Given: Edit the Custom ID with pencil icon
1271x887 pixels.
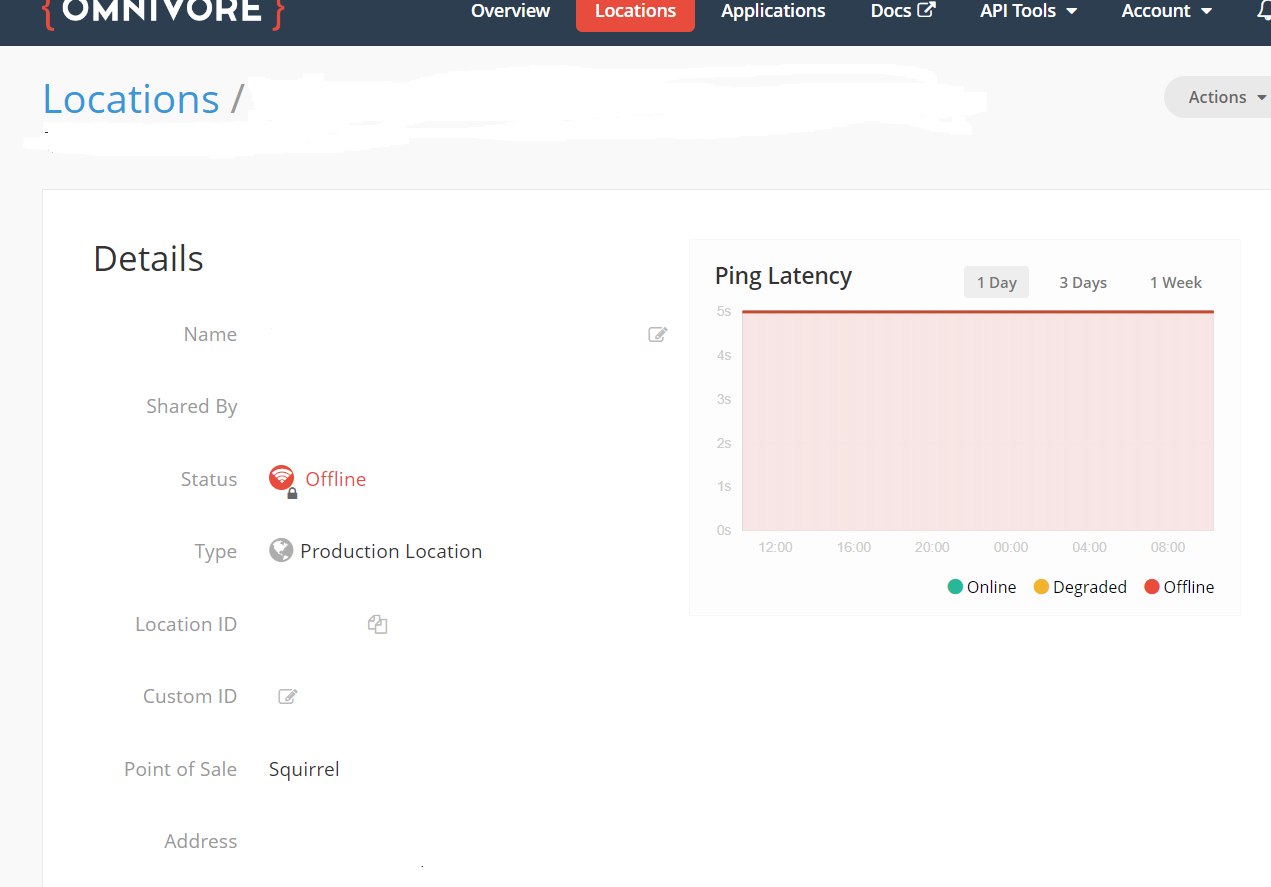Looking at the screenshot, I should click(287, 696).
